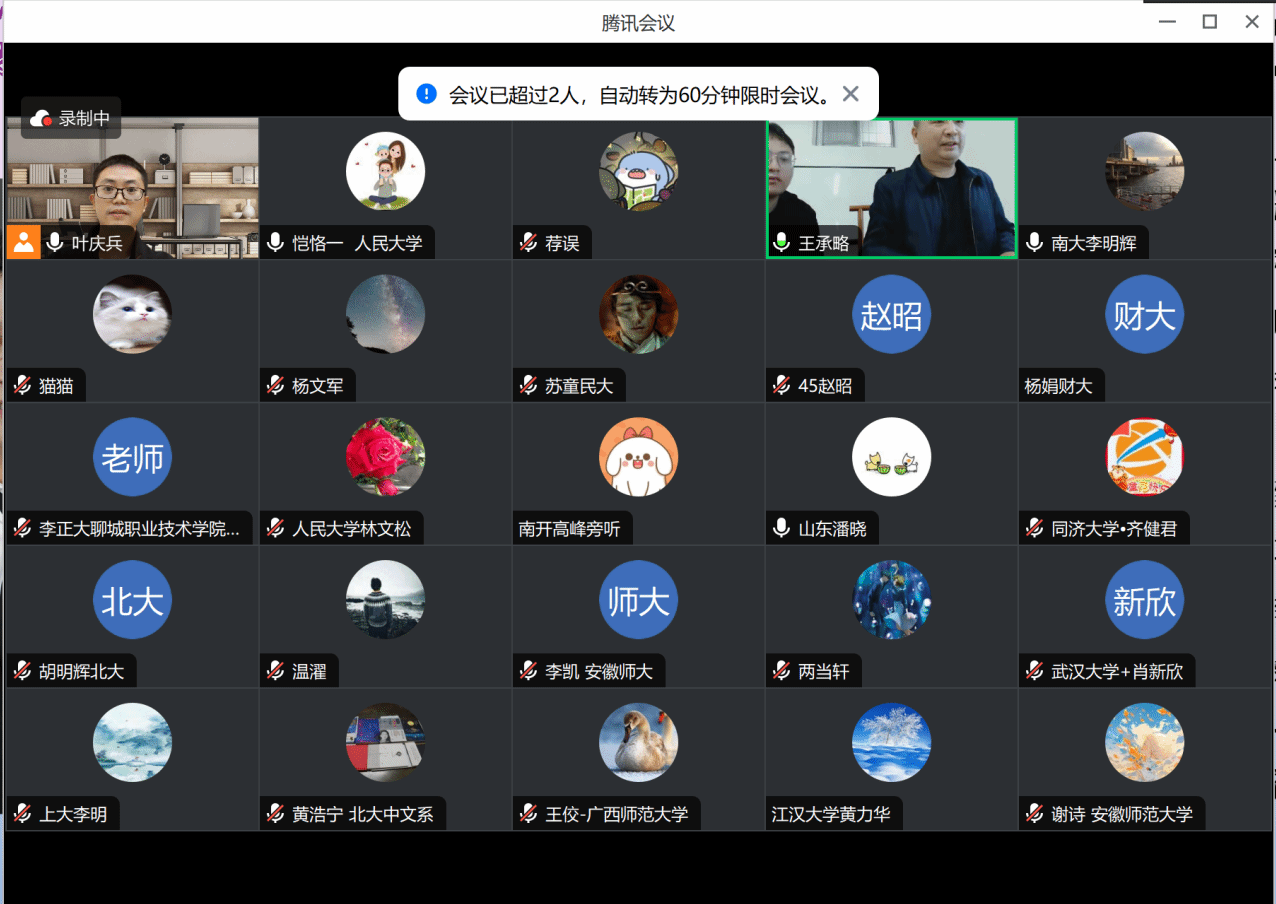Click 叶庆兵's microphone icon
This screenshot has width=1276, height=904.
pos(55,243)
